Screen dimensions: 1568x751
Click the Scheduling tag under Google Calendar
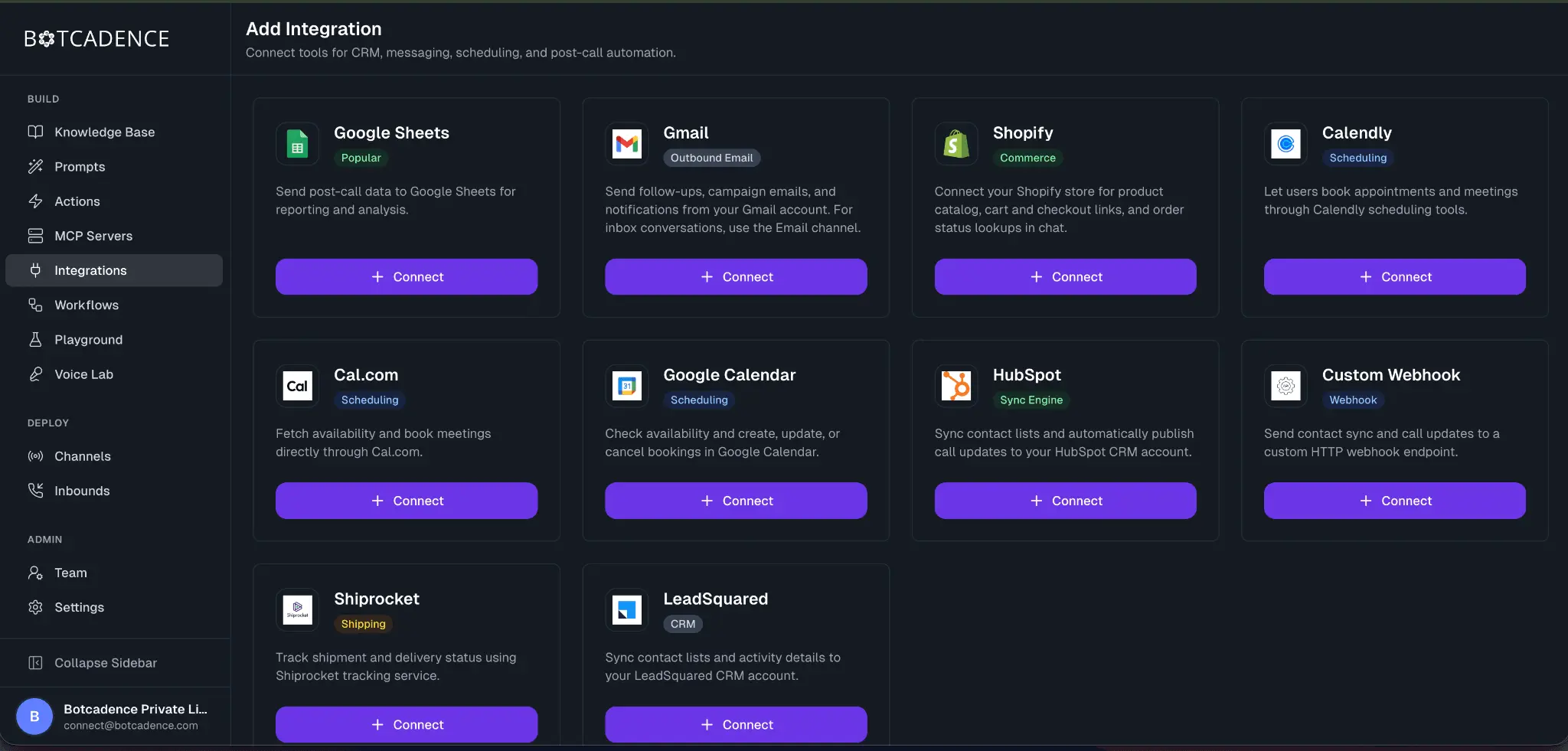(699, 400)
